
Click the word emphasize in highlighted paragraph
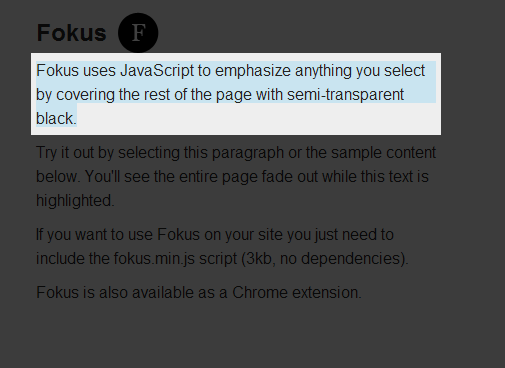click(253, 71)
